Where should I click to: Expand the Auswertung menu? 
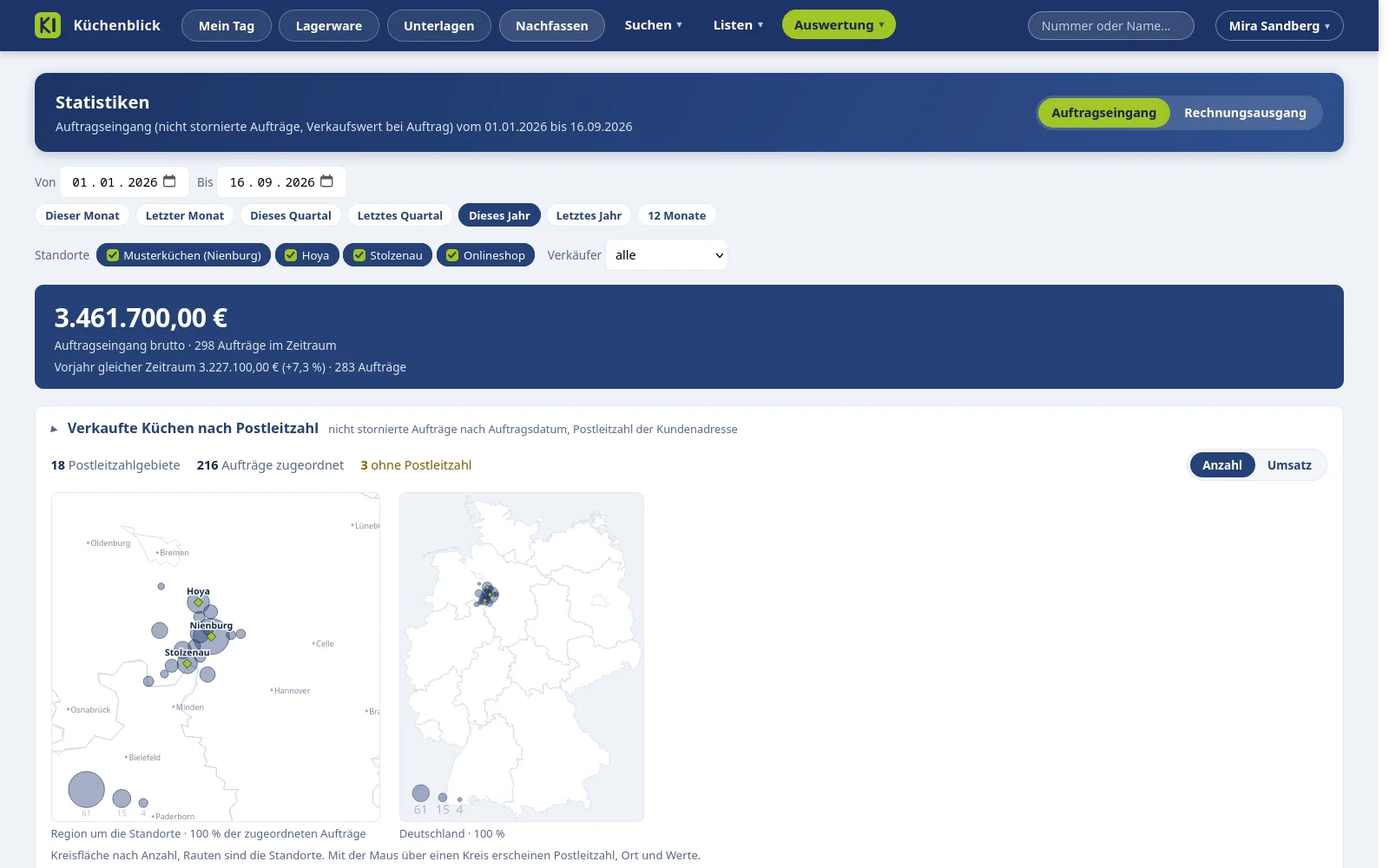click(x=839, y=25)
